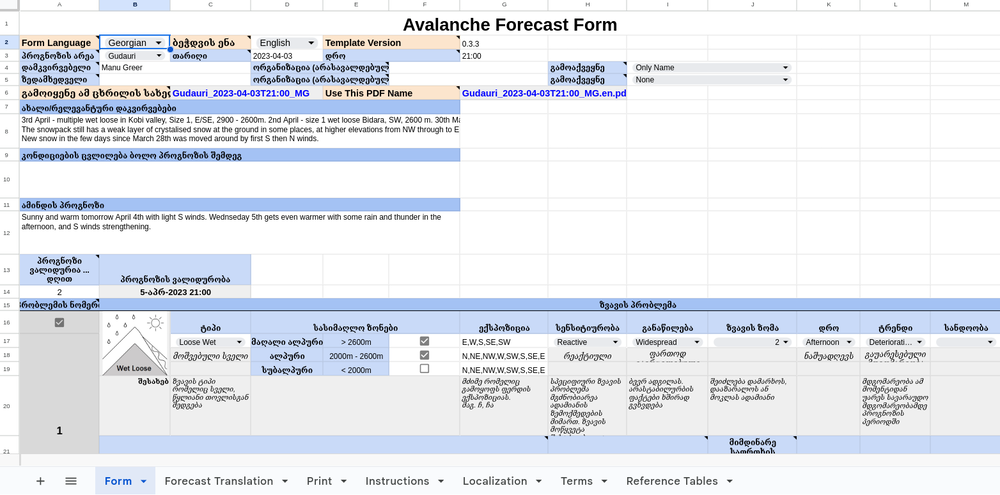Switch to the Form sheet tab

[118, 481]
